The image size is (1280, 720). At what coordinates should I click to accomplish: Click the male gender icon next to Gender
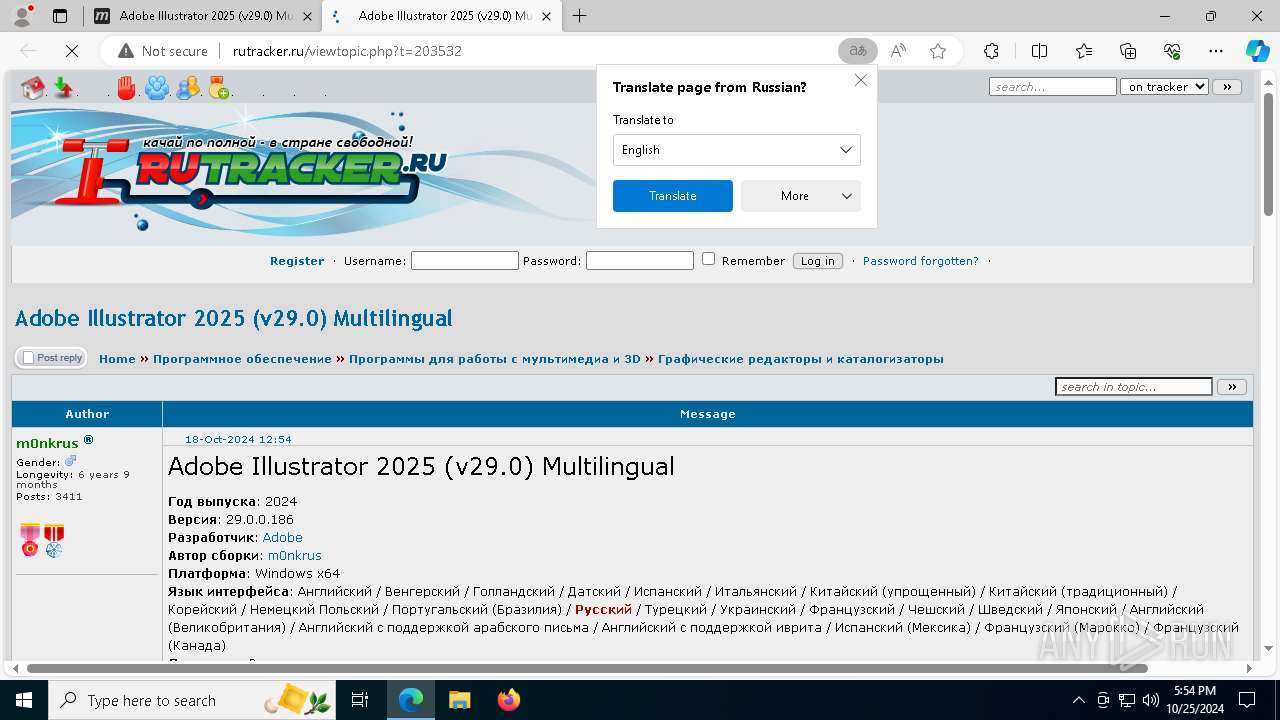coord(70,461)
